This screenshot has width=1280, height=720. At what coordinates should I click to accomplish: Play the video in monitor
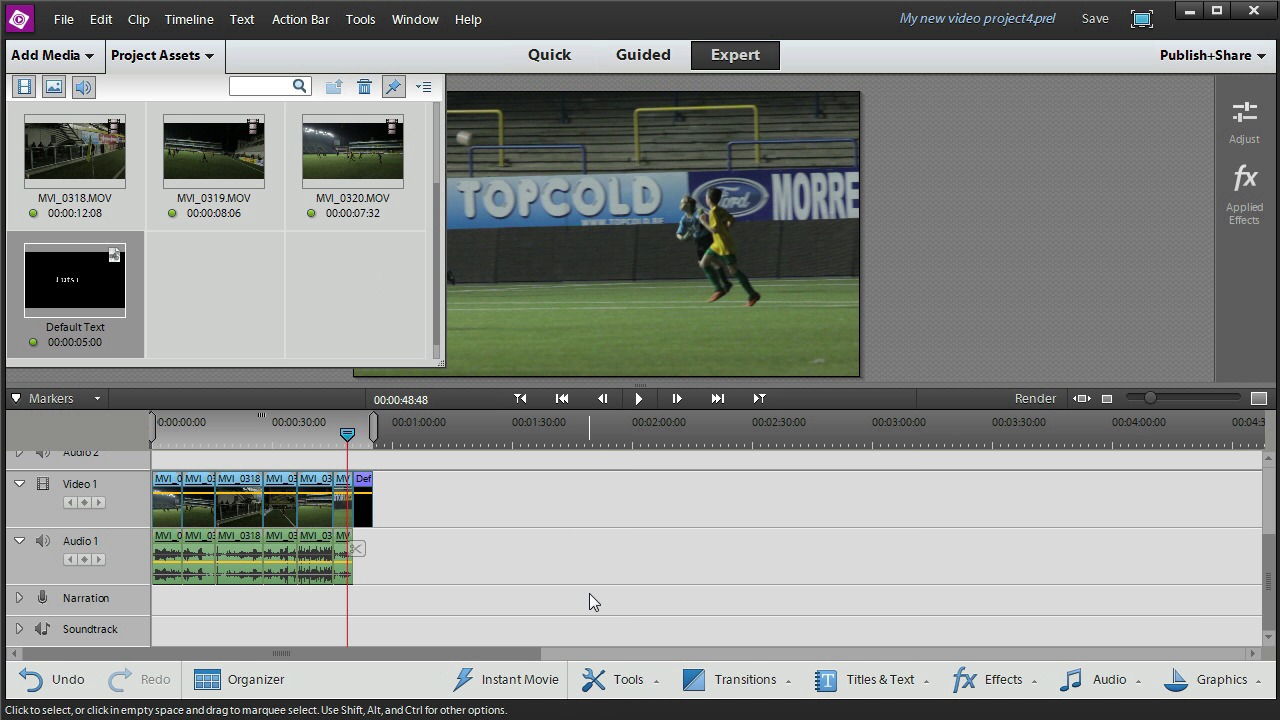(639, 398)
